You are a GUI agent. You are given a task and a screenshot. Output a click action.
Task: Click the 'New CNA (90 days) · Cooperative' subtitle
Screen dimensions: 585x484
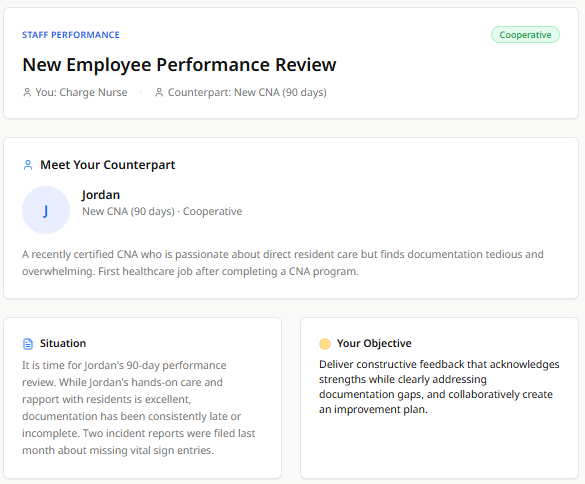coord(162,211)
